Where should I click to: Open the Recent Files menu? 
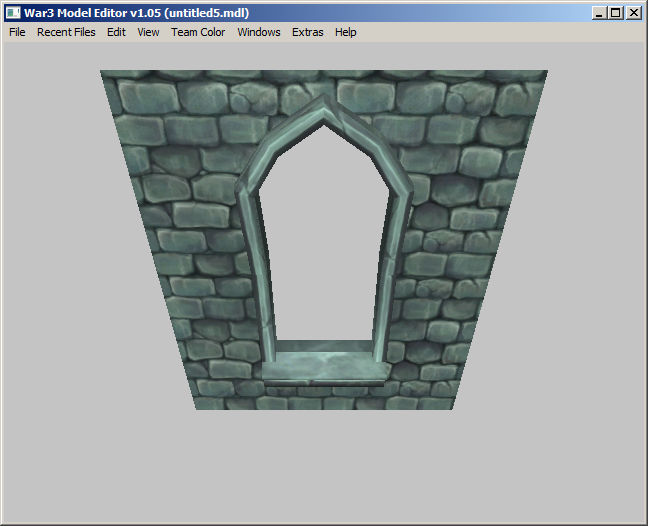pyautogui.click(x=66, y=32)
